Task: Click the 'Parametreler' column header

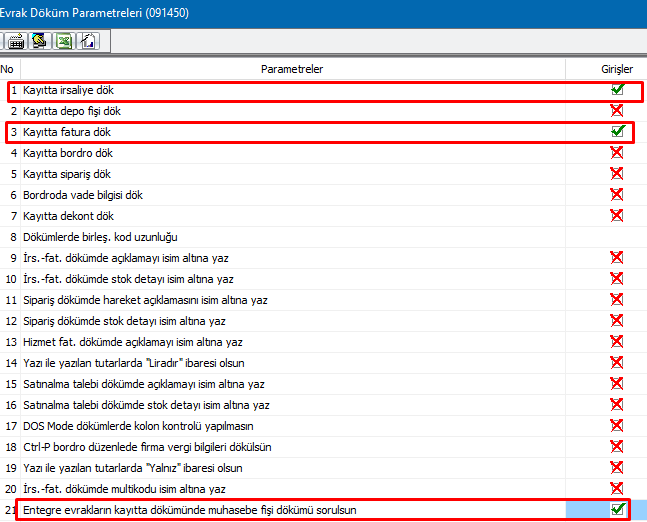Action: pyautogui.click(x=292, y=69)
